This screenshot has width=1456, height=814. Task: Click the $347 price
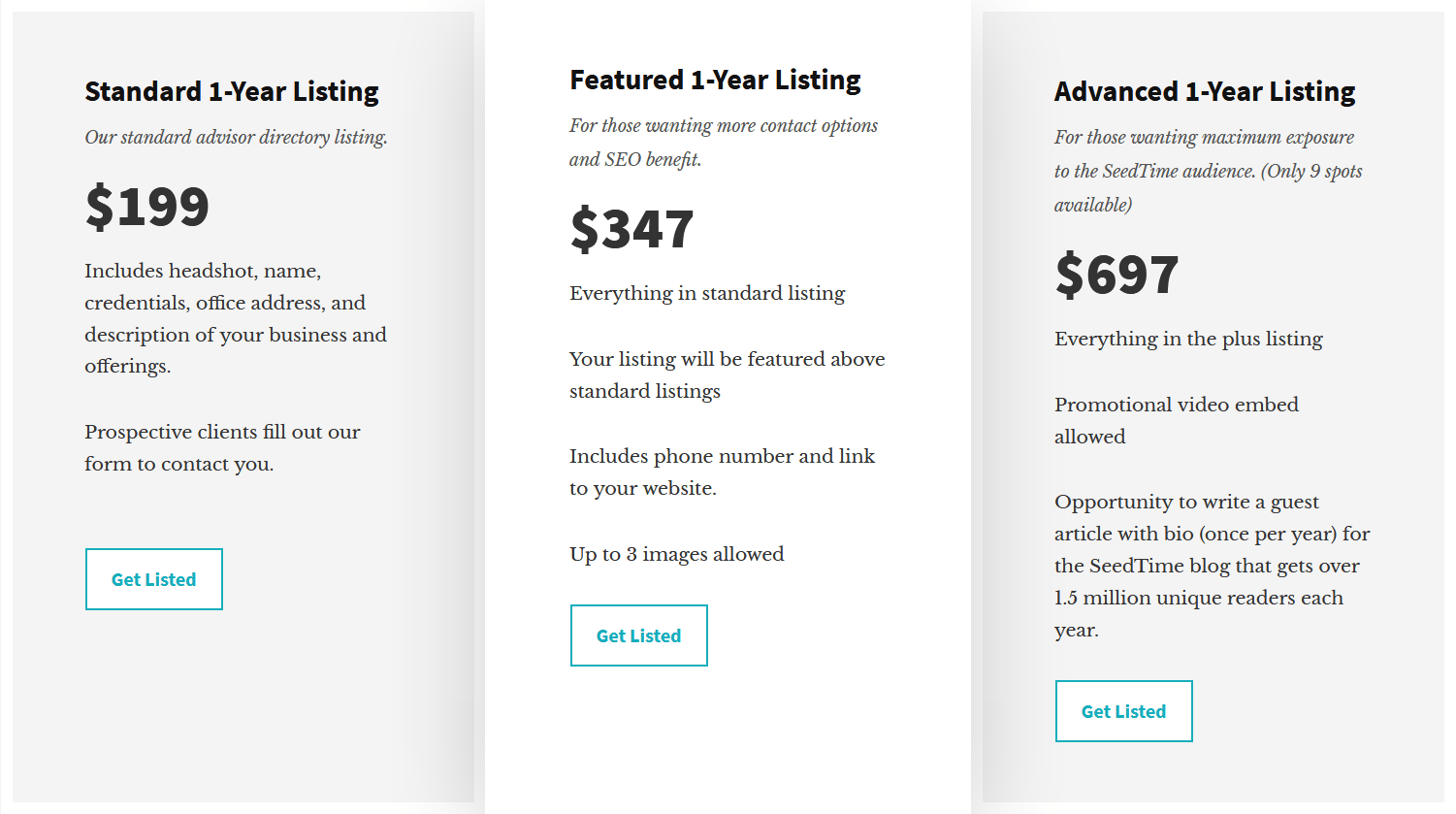[x=632, y=229]
